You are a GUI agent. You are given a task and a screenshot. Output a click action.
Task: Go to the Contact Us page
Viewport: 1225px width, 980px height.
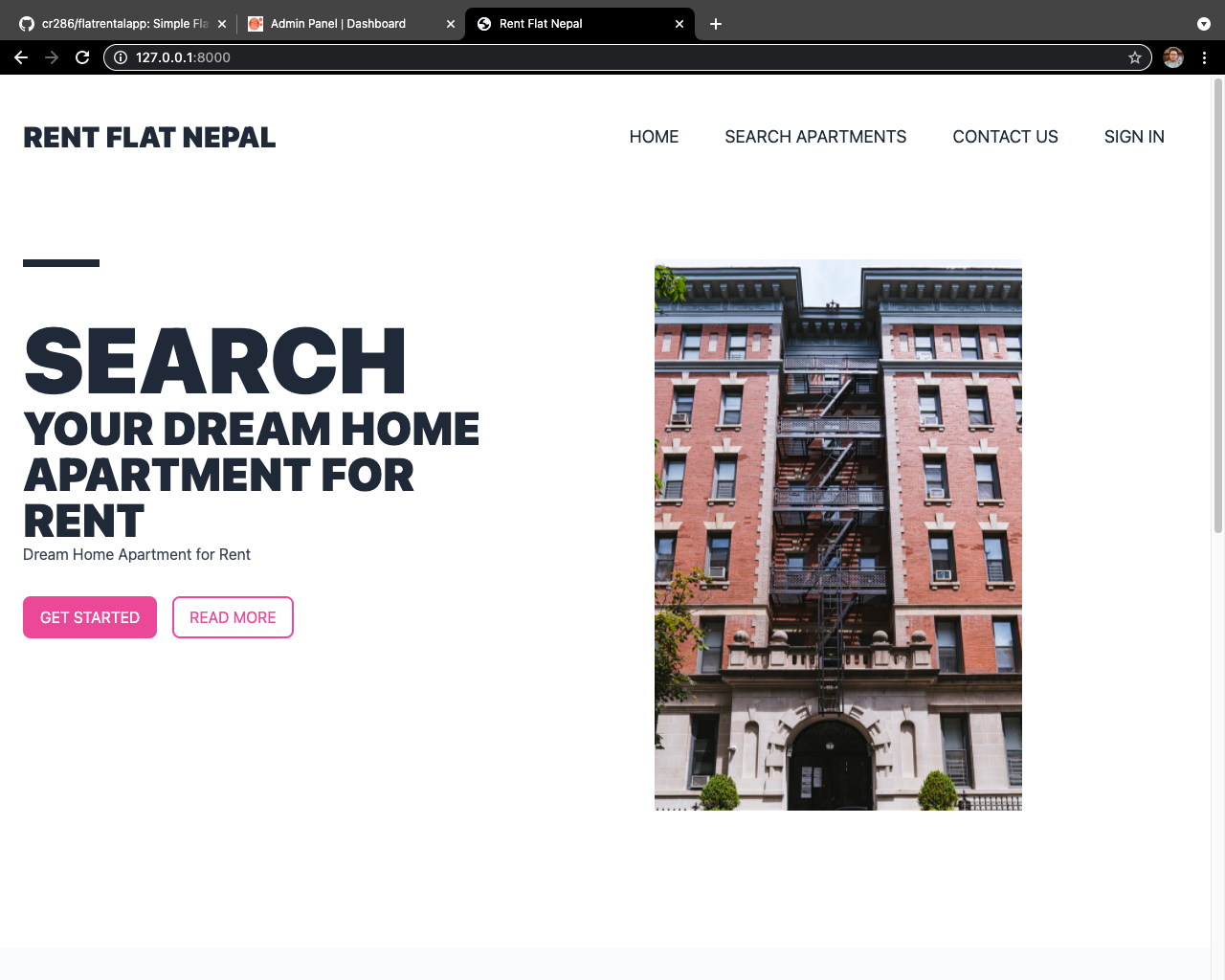point(1005,137)
